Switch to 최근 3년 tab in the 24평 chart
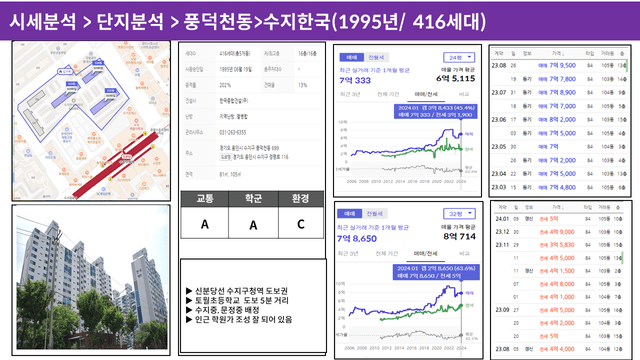This screenshot has height=360, width=640. [350, 94]
